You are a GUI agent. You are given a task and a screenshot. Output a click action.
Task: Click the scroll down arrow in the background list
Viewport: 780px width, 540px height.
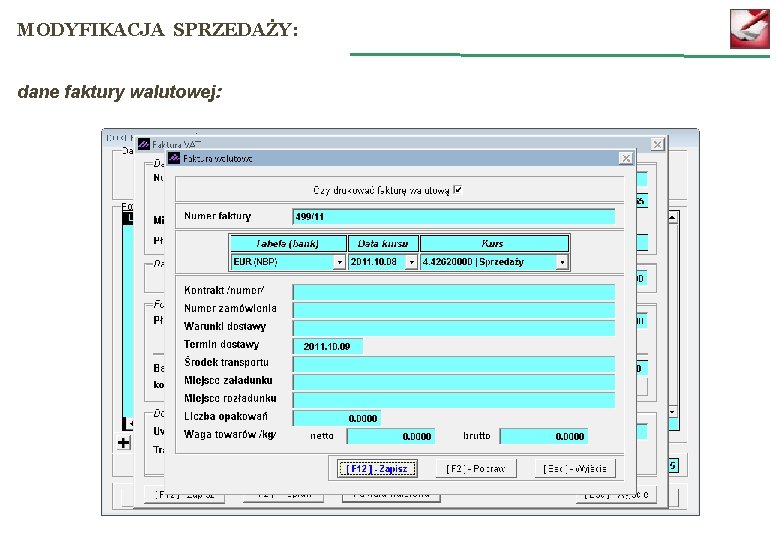coord(673,412)
